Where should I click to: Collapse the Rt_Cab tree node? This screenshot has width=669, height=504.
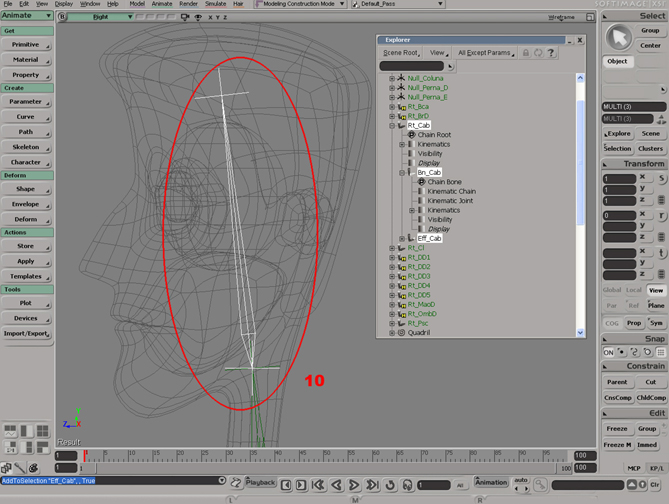point(392,125)
